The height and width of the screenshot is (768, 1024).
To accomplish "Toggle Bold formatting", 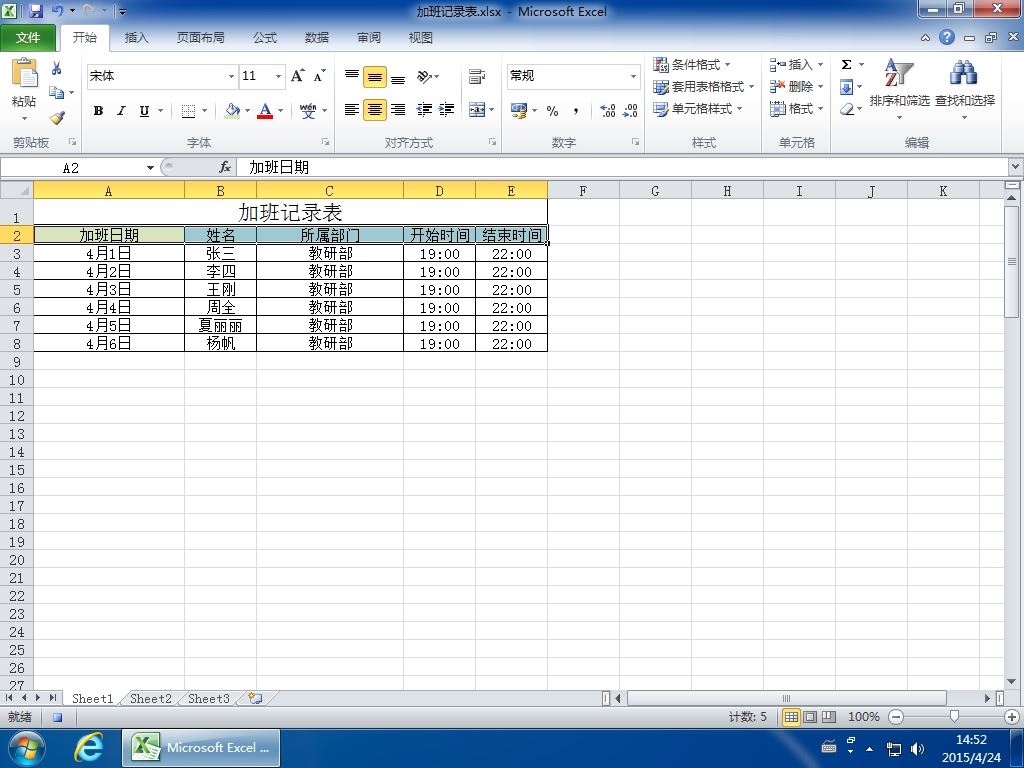I will pyautogui.click(x=98, y=111).
